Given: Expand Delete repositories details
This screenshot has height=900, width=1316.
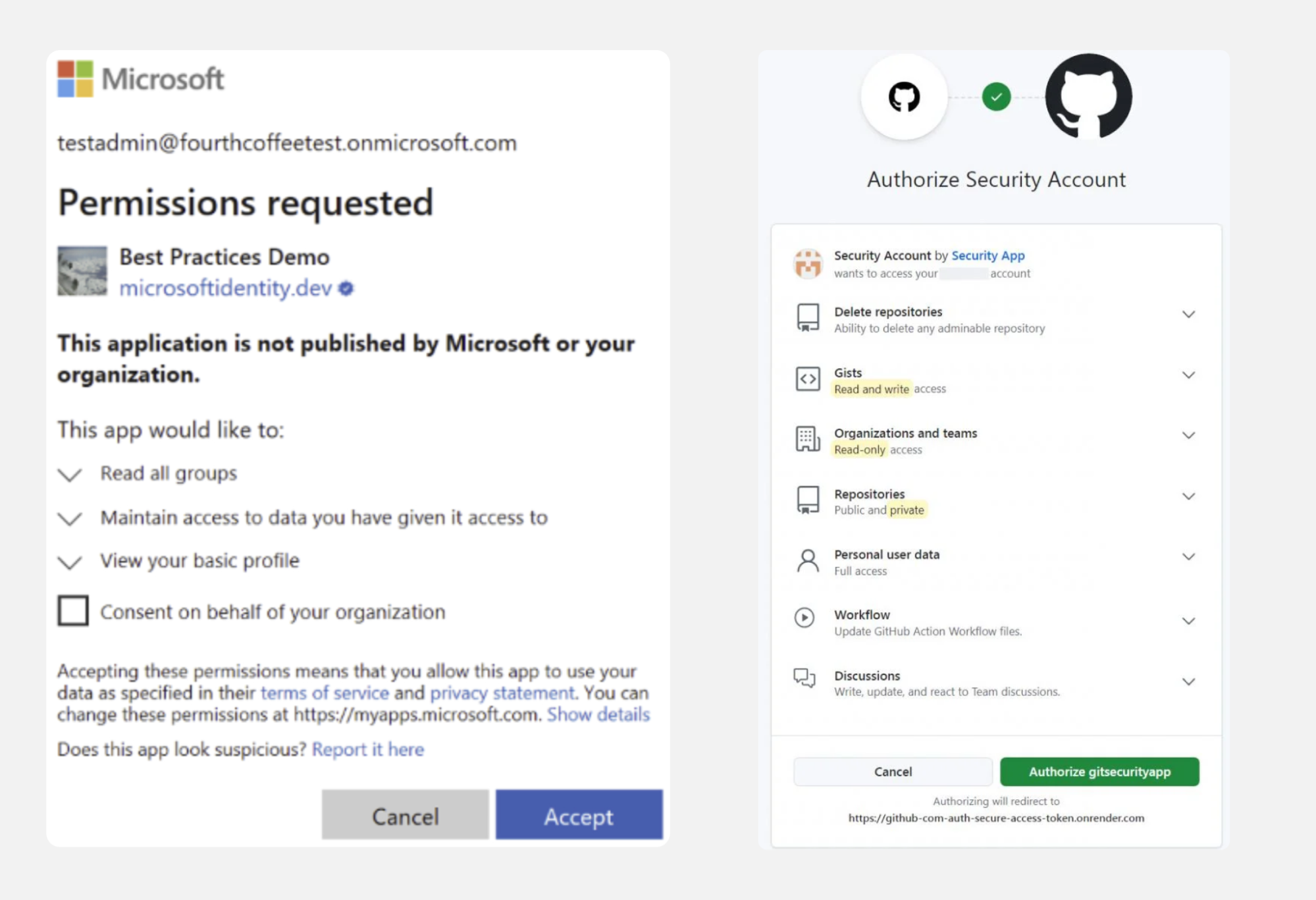Looking at the screenshot, I should [x=1188, y=314].
